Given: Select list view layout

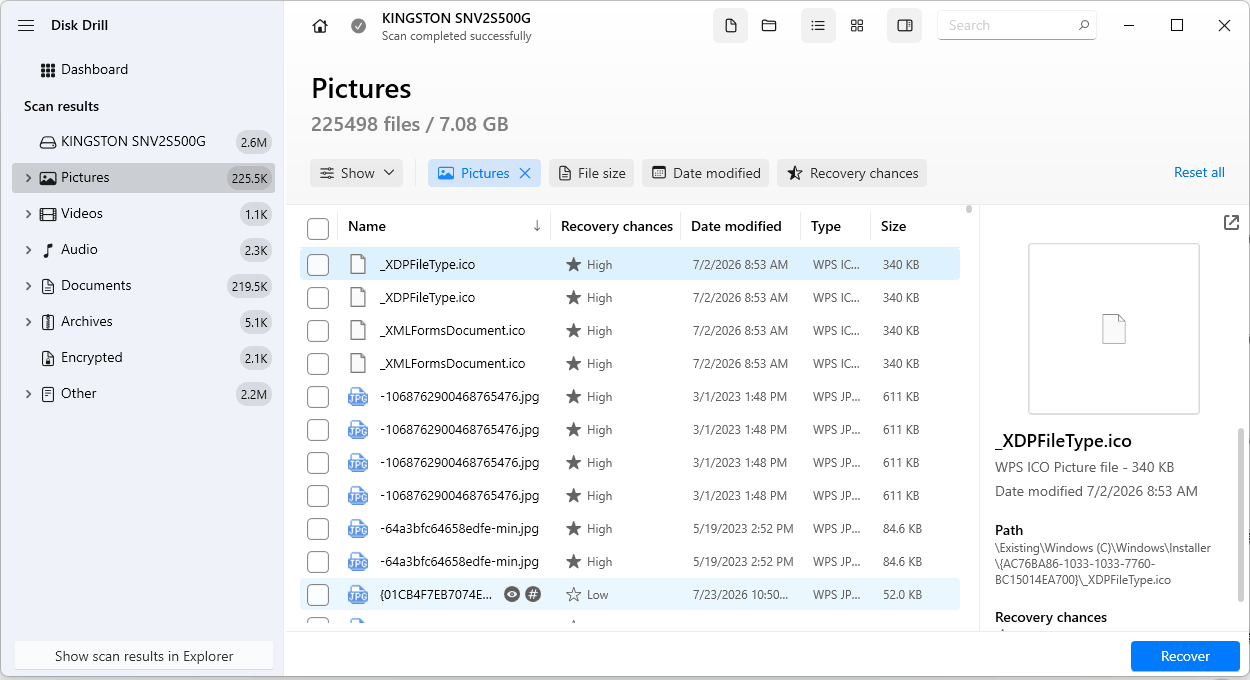Looking at the screenshot, I should 818,26.
